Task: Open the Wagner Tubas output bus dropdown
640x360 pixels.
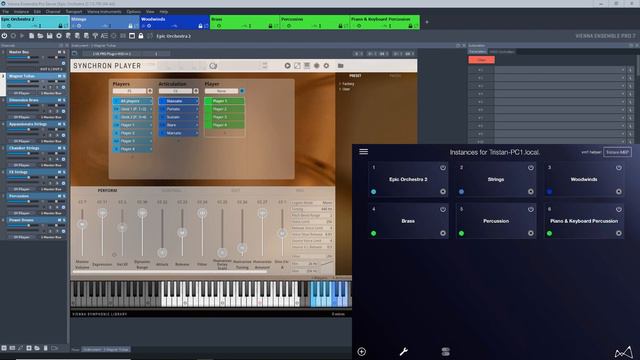Action: 51,93
